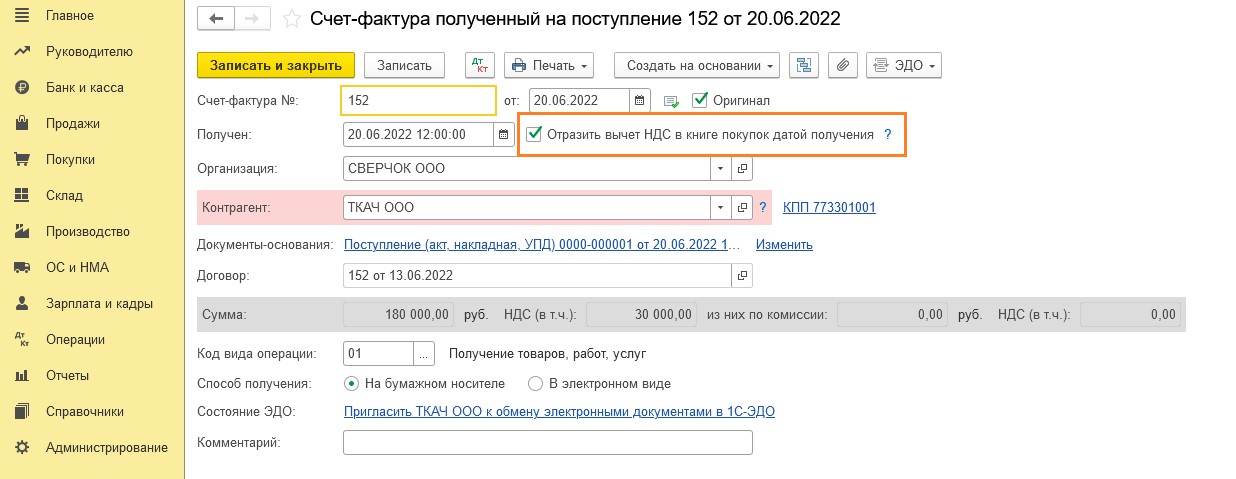Open the Банк и касса section
The image size is (1236, 479).
coord(85,88)
